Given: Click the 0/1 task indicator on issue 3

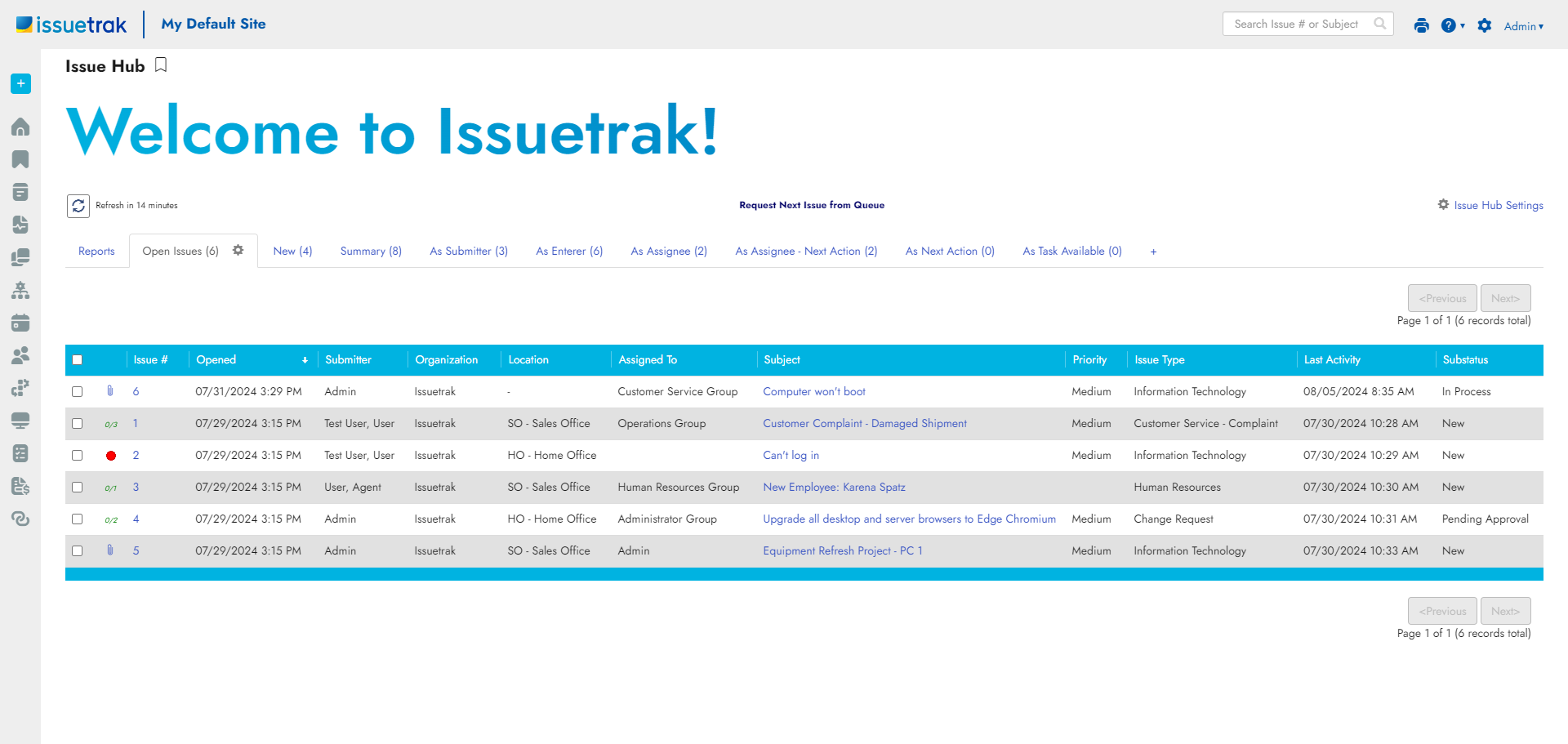Looking at the screenshot, I should click(111, 488).
